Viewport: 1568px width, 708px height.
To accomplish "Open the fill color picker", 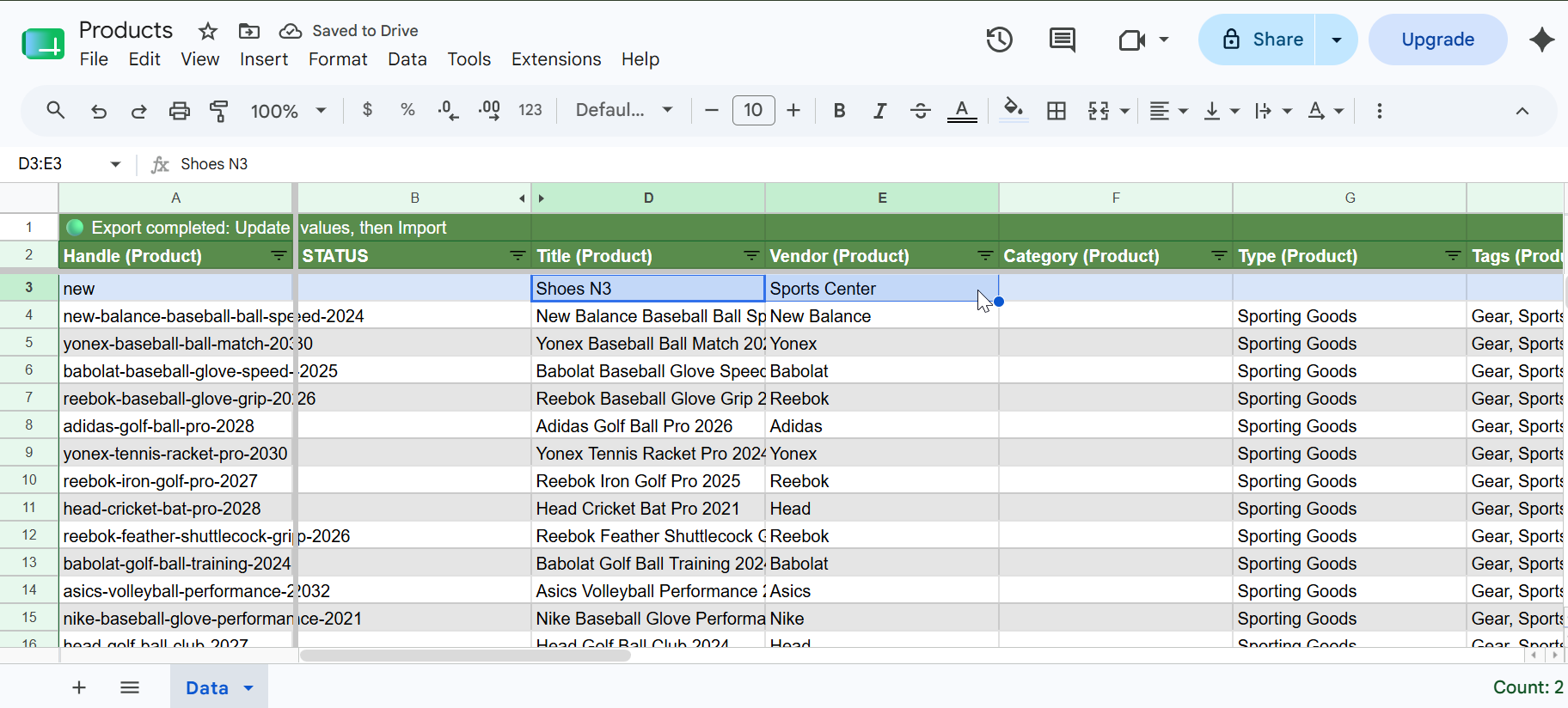I will (1014, 110).
